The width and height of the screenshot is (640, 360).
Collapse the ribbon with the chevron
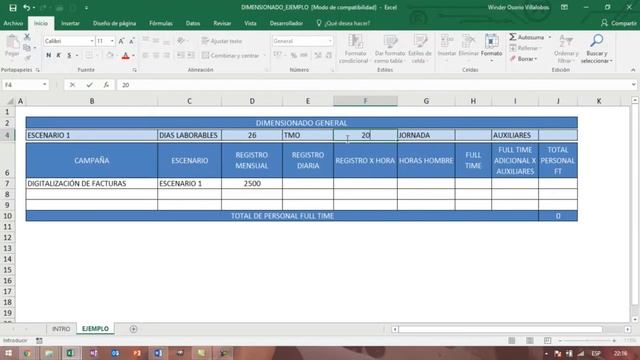[633, 70]
